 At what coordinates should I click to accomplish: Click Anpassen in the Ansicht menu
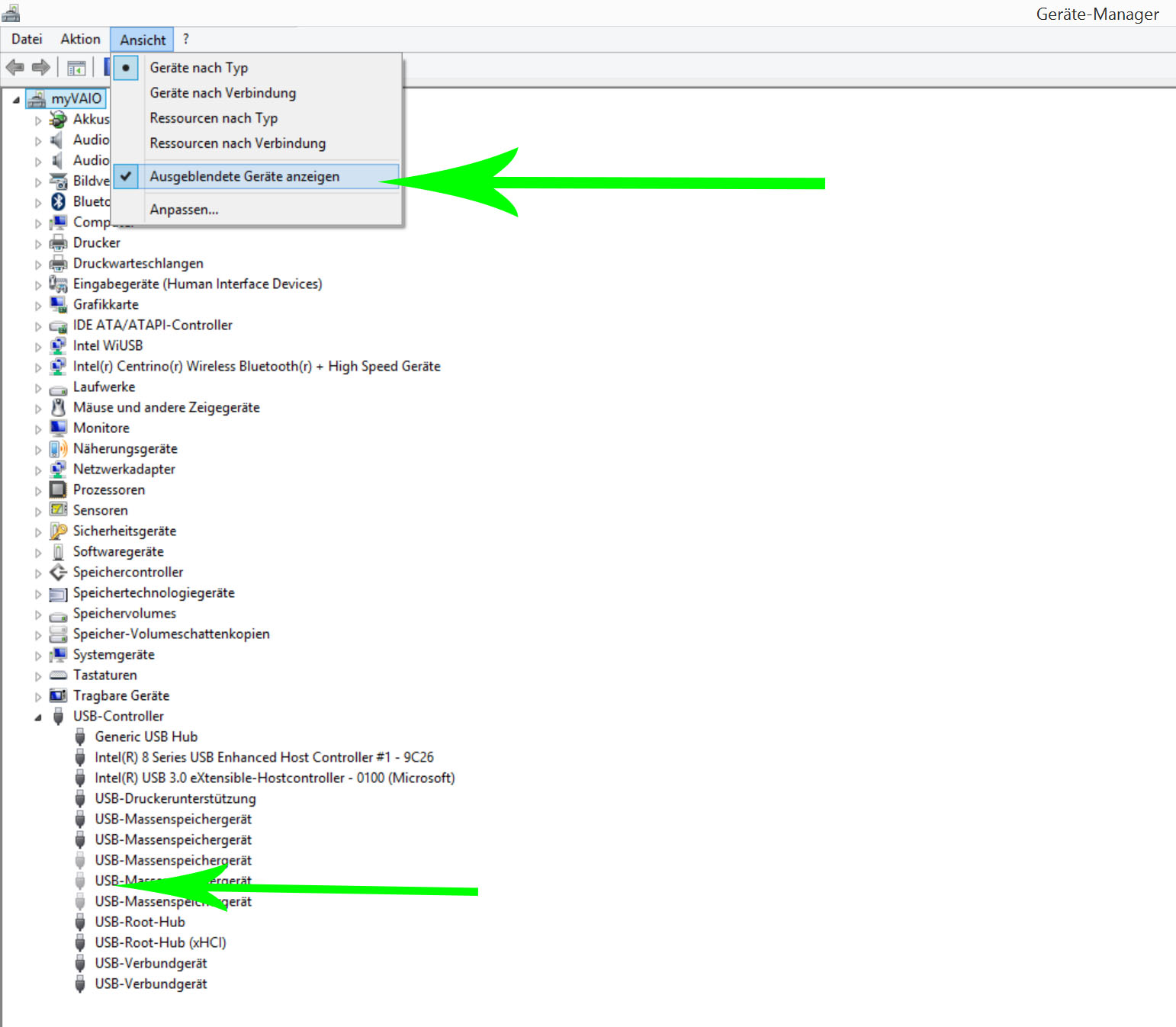click(184, 209)
